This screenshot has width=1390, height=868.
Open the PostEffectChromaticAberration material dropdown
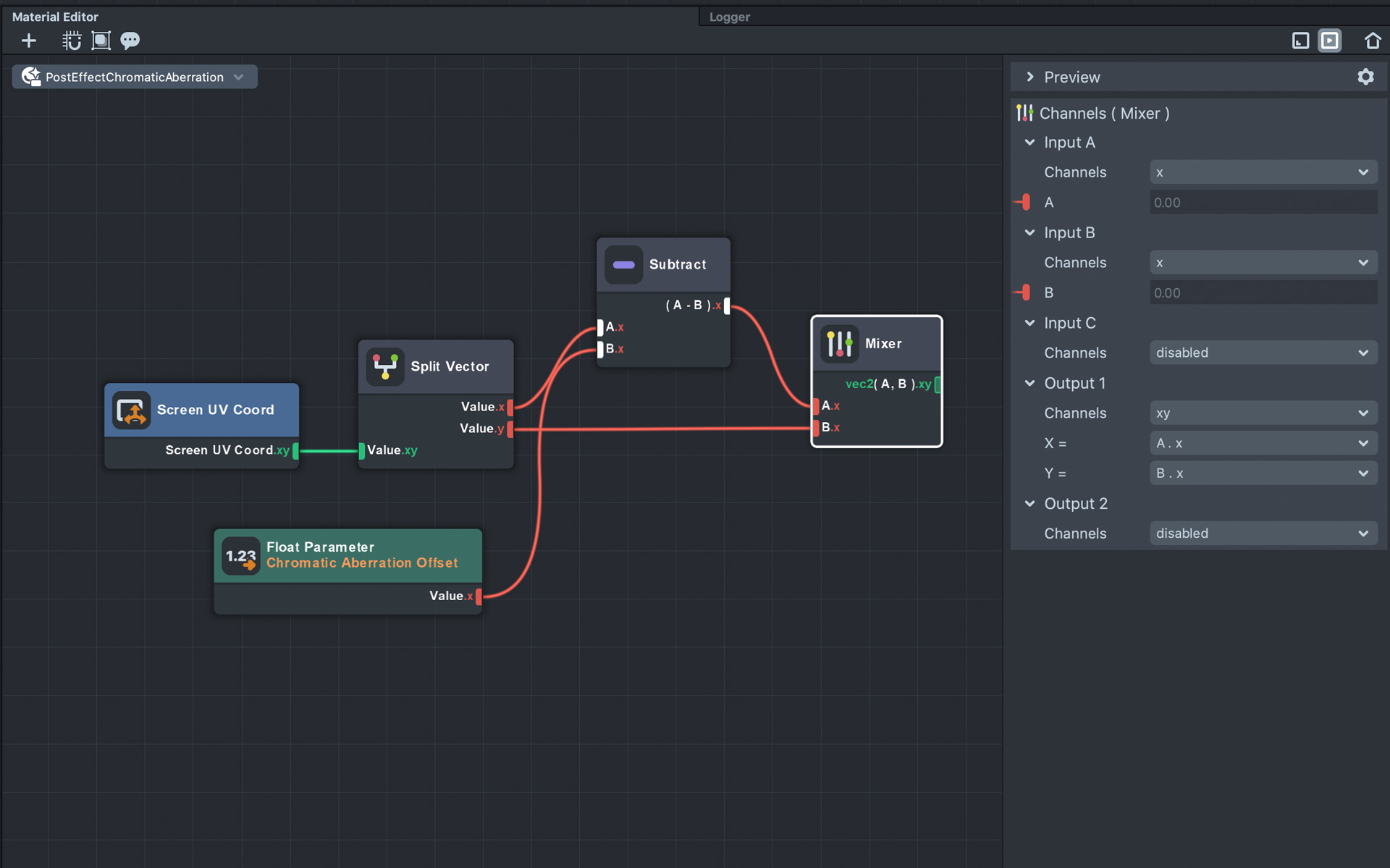click(135, 77)
